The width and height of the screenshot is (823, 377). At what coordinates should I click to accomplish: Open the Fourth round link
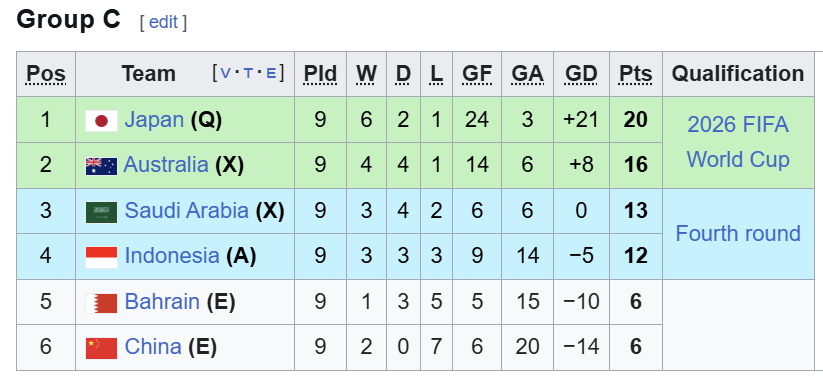click(x=738, y=233)
